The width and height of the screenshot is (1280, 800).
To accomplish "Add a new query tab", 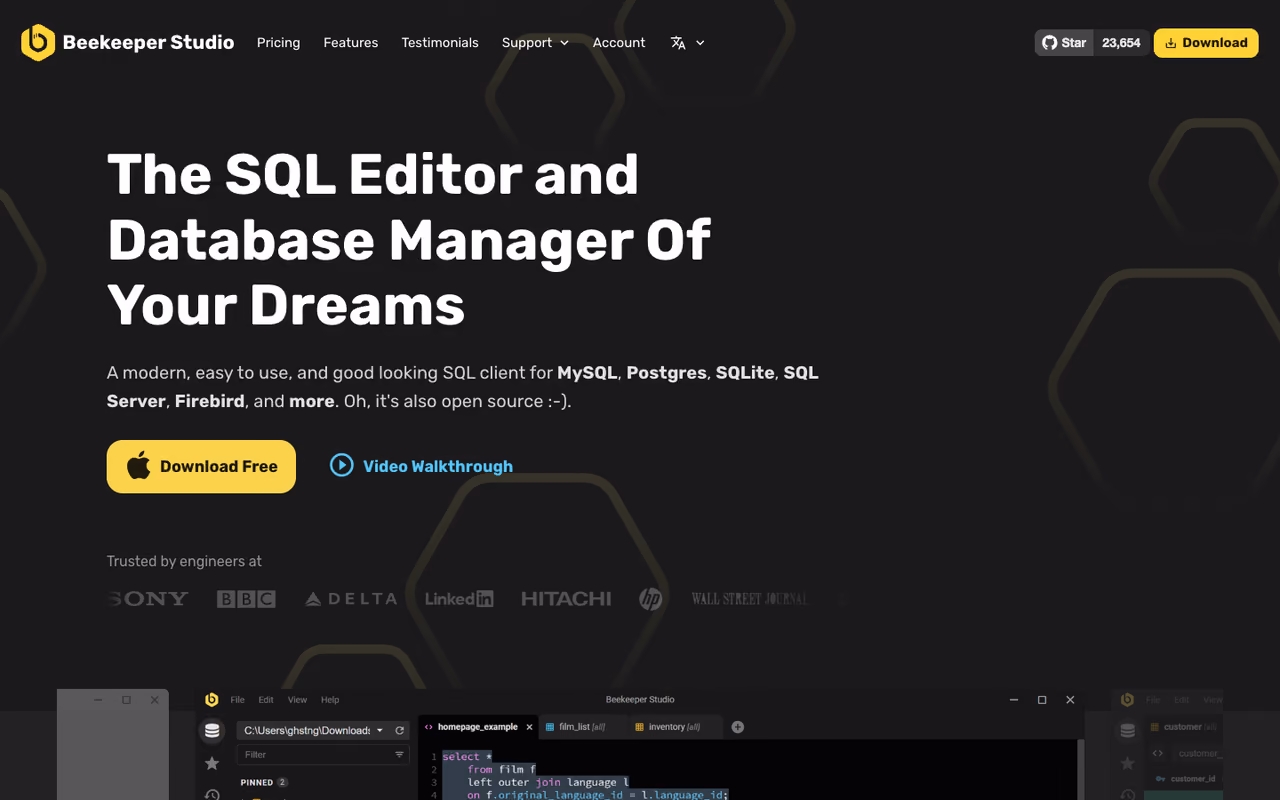I will (737, 727).
